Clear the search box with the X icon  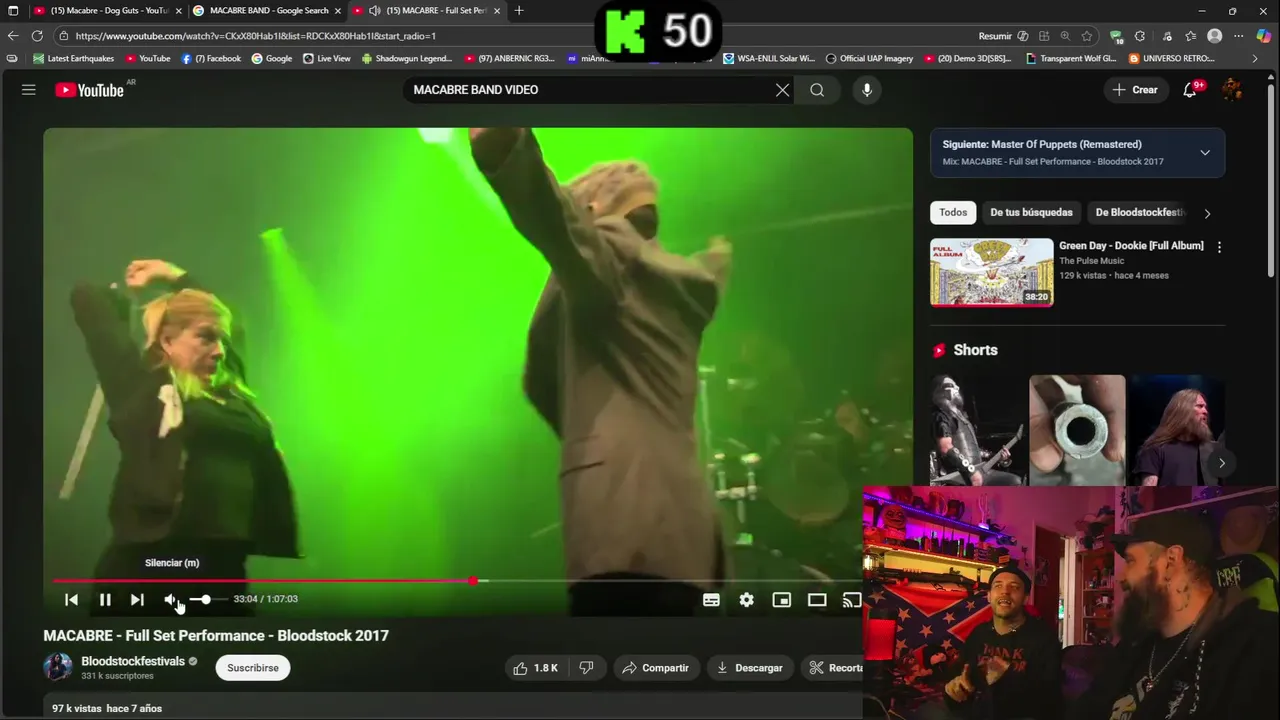(782, 90)
